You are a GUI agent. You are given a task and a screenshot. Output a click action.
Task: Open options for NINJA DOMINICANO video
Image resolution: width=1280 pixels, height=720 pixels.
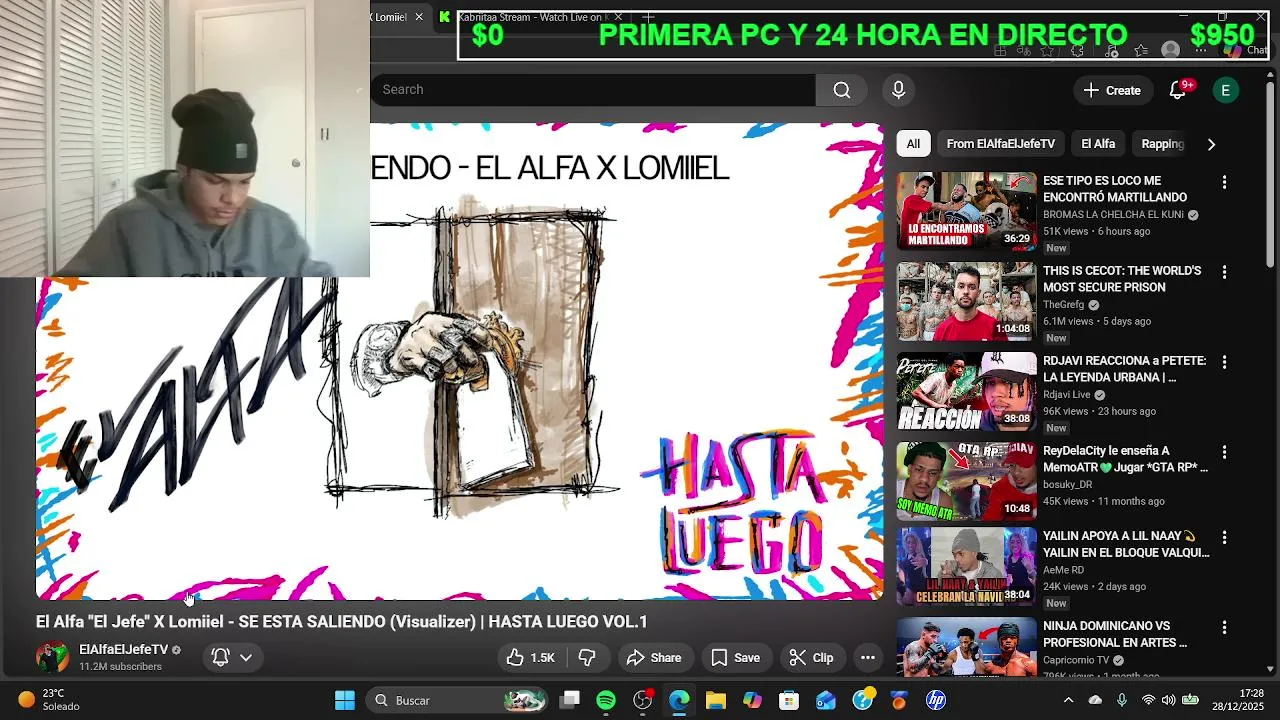coord(1224,627)
